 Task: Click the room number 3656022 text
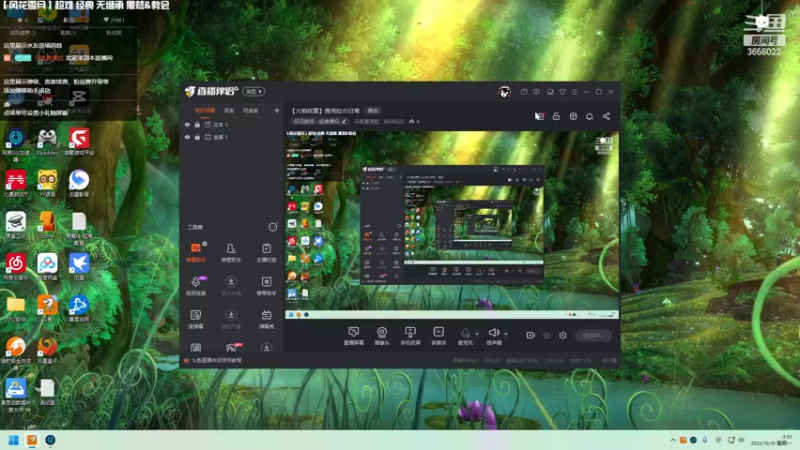[393, 121]
